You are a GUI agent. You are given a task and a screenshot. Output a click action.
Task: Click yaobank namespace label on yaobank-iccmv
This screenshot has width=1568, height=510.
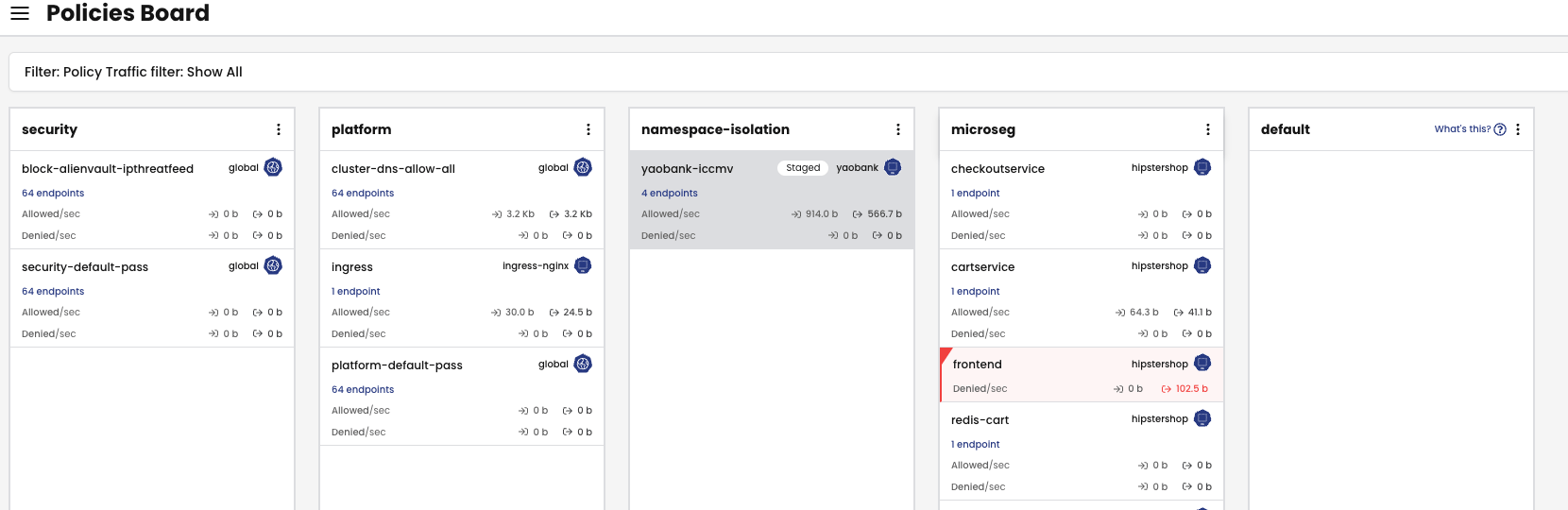857,168
